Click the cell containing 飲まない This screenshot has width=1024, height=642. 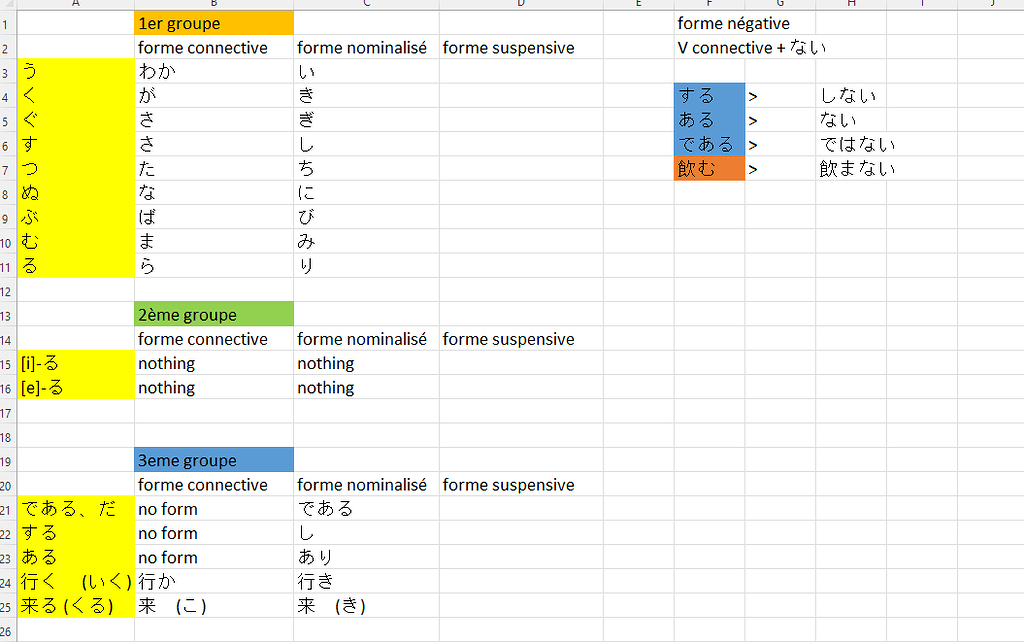(851, 169)
